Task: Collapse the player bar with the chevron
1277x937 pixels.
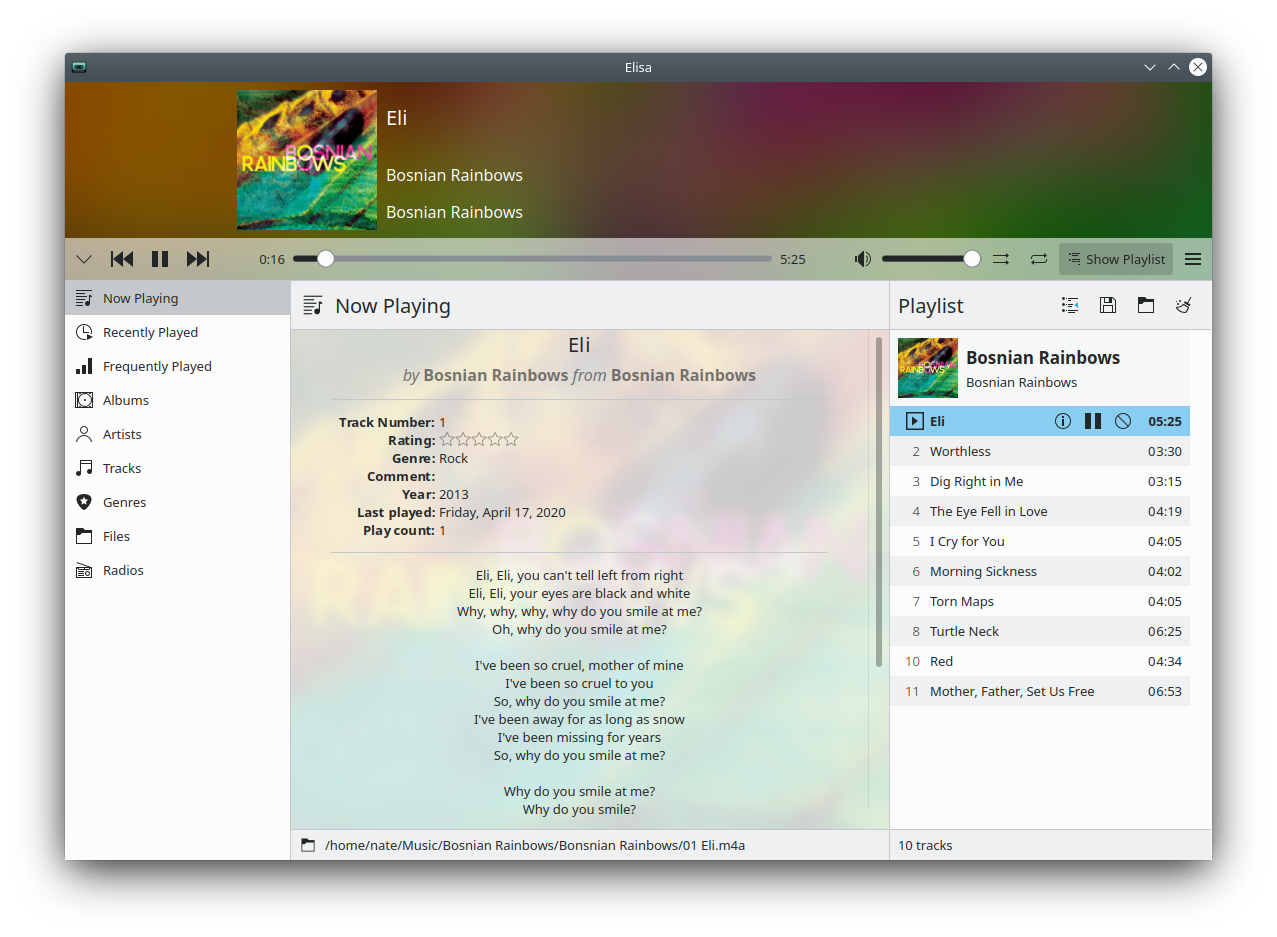Action: 84,258
